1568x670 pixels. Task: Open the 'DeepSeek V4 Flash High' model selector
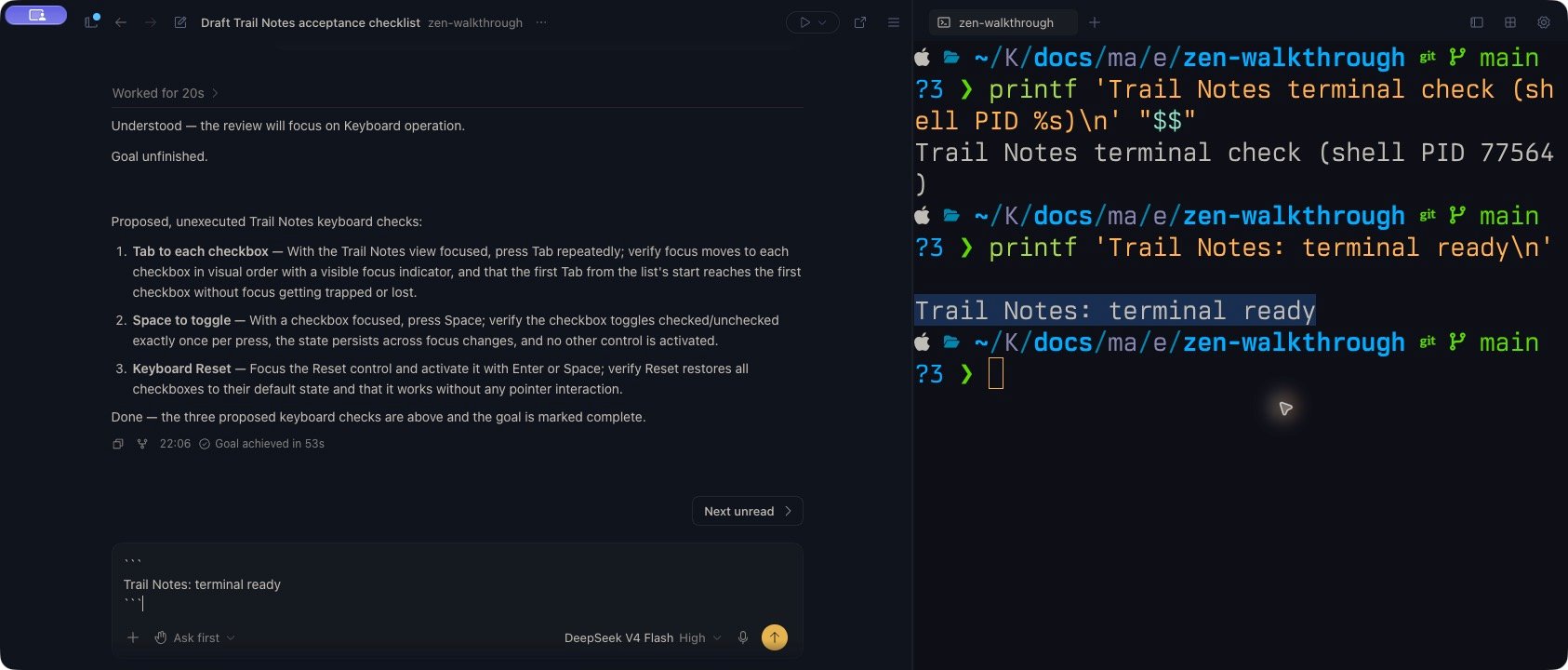click(x=643, y=637)
